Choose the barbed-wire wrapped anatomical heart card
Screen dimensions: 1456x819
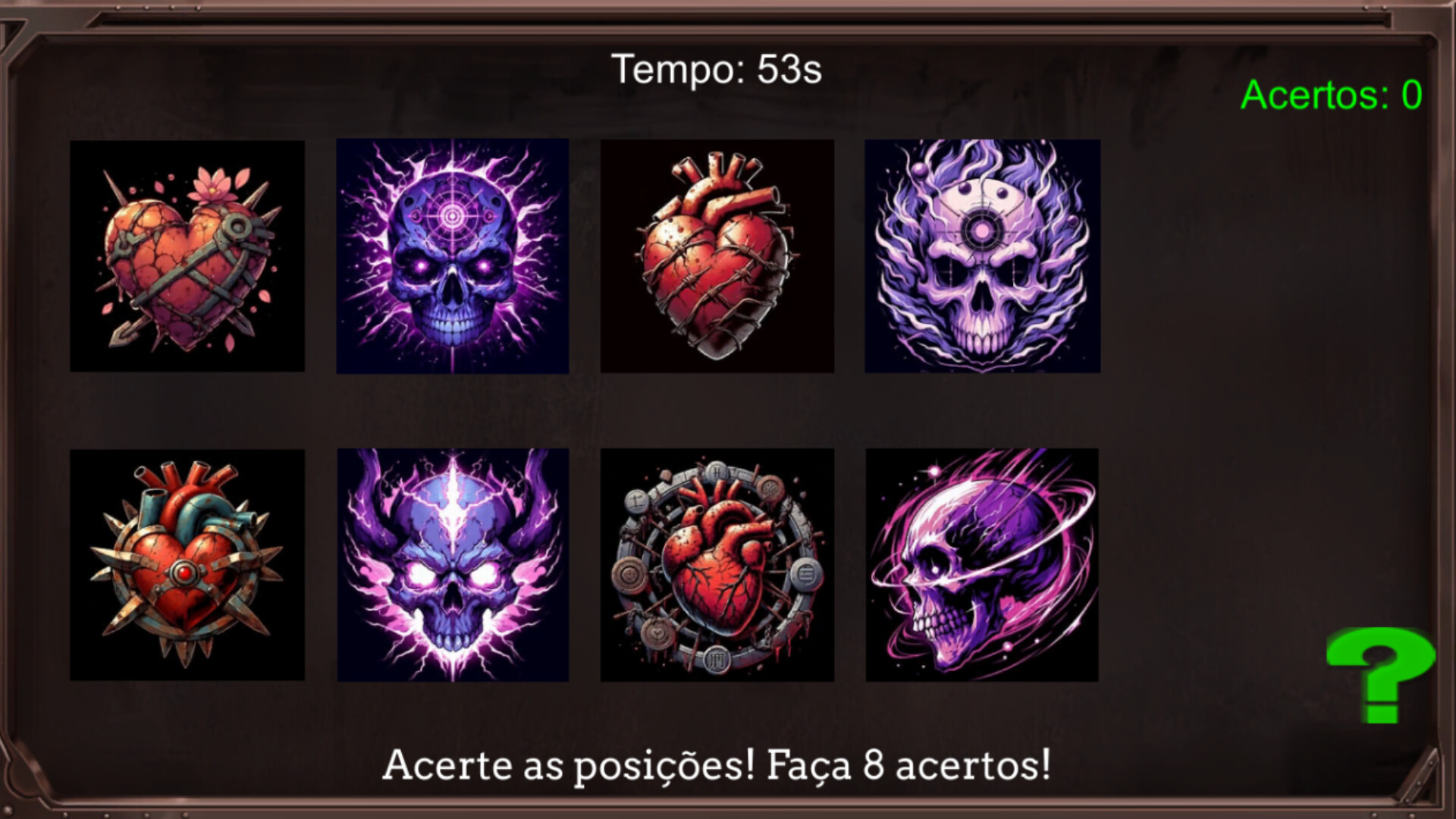[x=717, y=256]
